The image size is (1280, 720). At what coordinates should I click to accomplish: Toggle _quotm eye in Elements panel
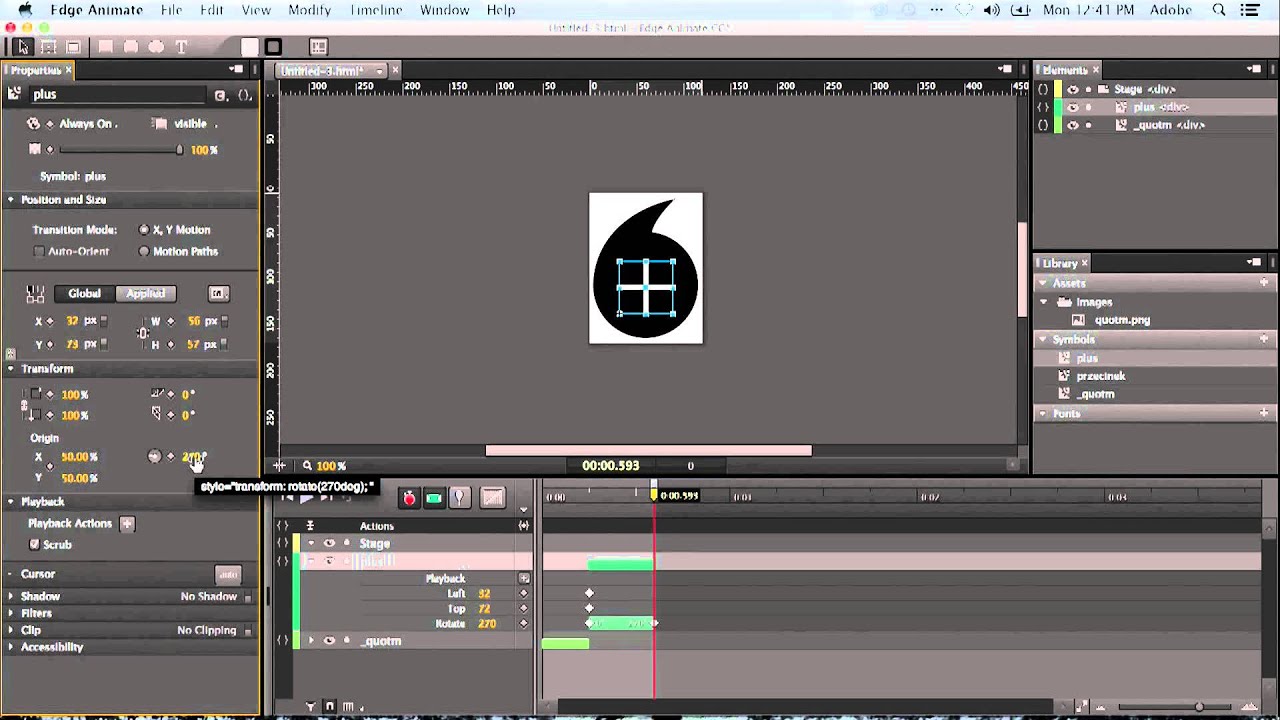coord(1073,125)
